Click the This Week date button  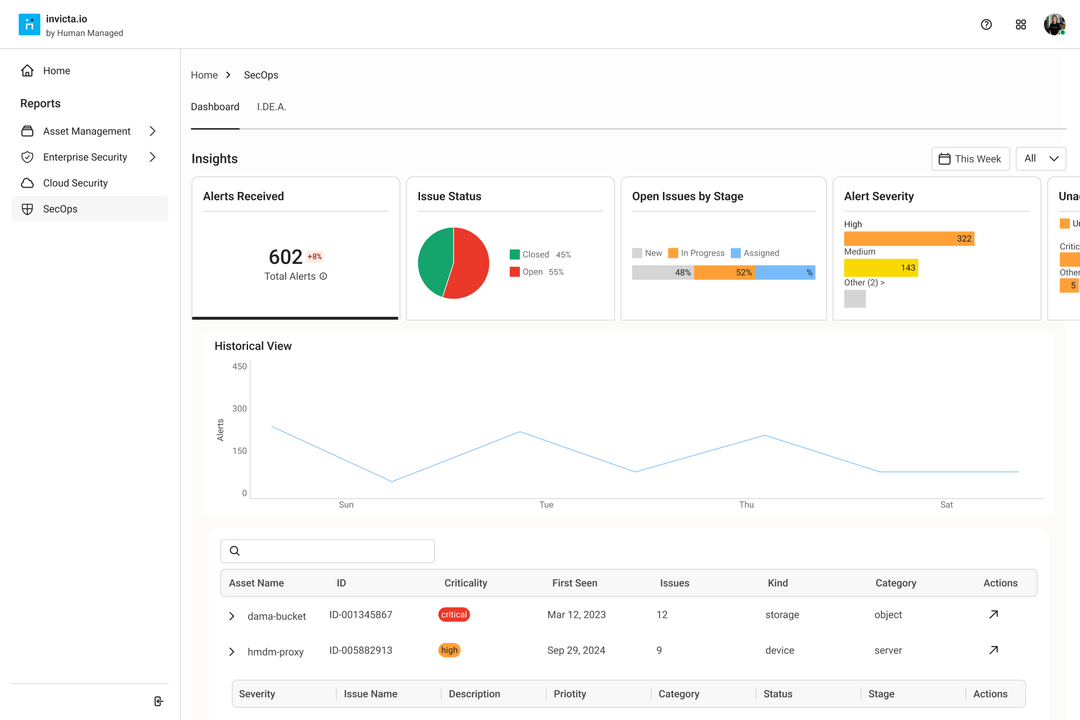click(970, 159)
